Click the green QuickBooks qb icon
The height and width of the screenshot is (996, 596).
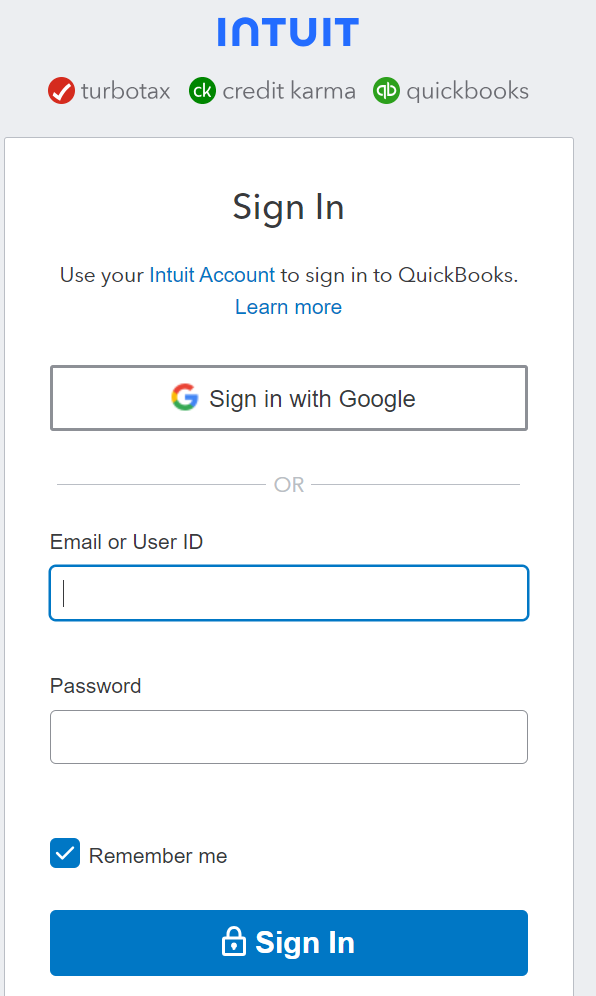pos(386,91)
